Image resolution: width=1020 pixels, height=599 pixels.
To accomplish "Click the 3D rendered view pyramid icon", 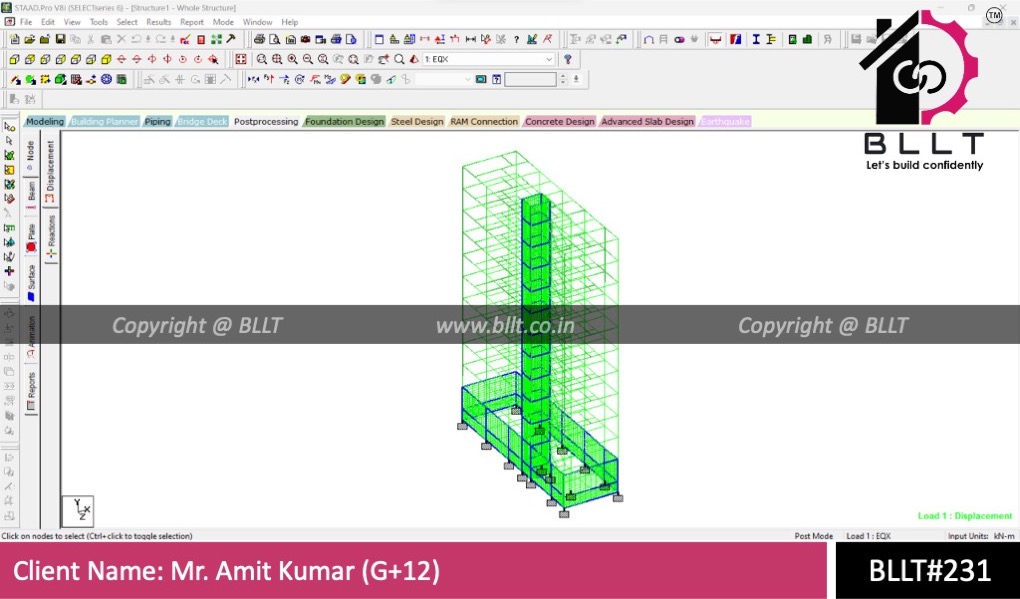I will click(x=414, y=59).
